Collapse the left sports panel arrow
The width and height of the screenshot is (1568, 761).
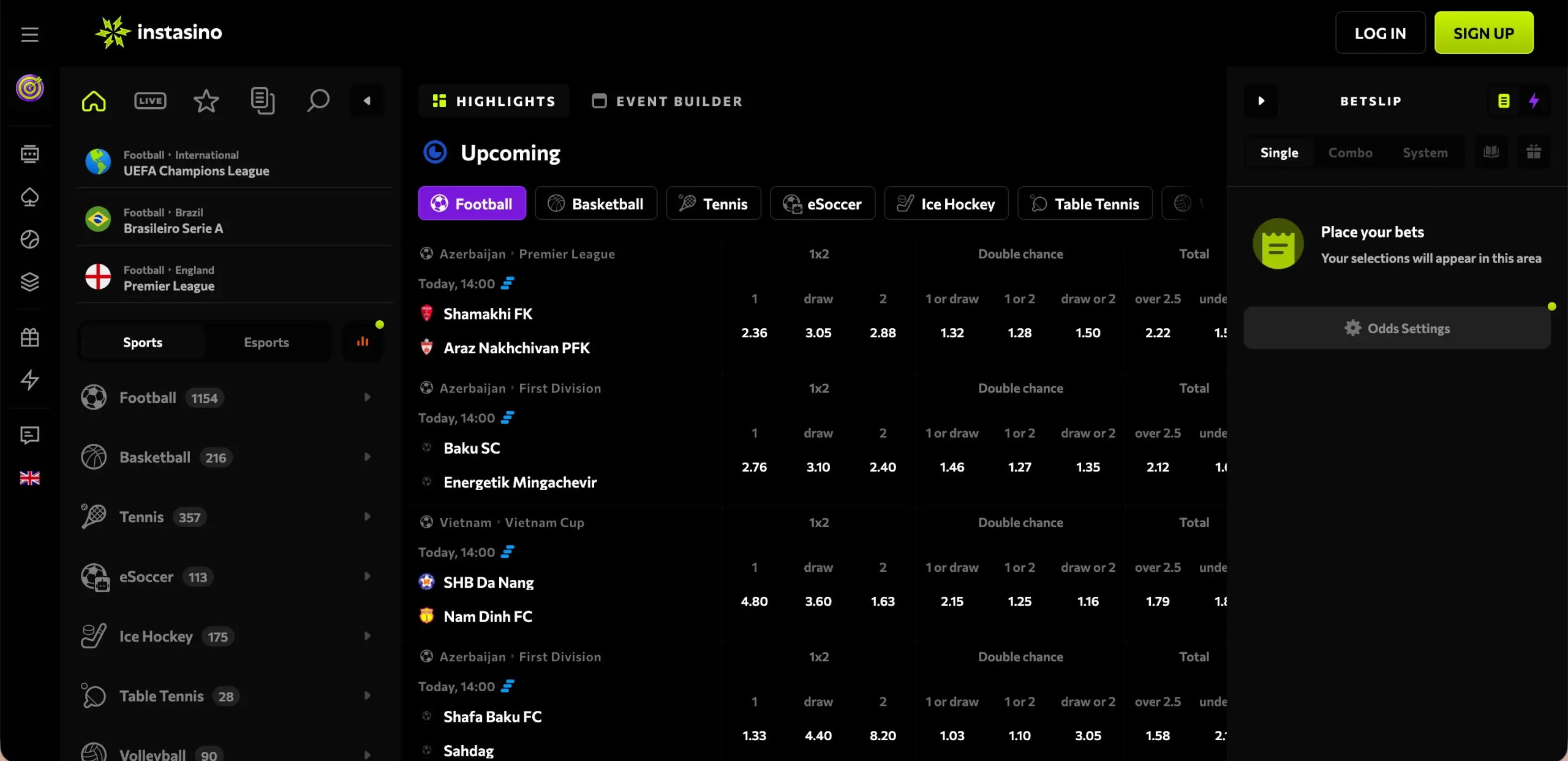(367, 101)
